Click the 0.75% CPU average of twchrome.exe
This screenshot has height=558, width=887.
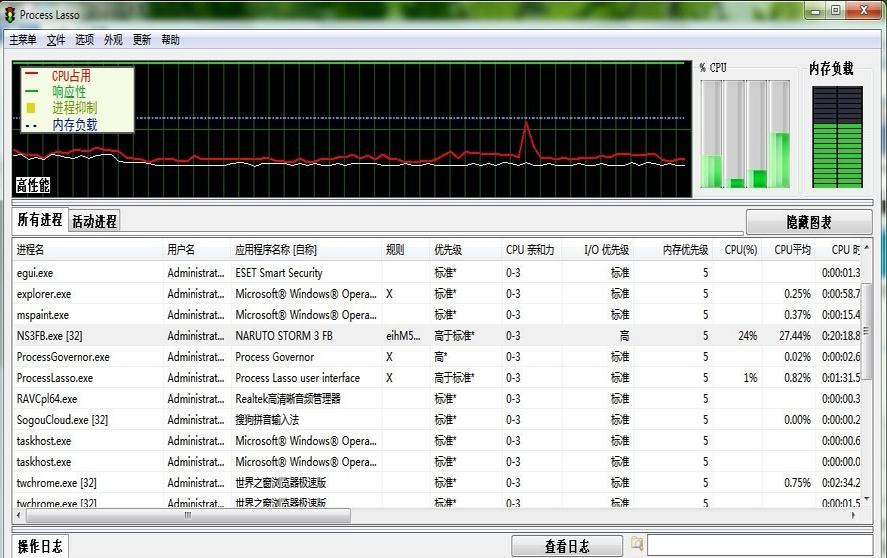797,483
